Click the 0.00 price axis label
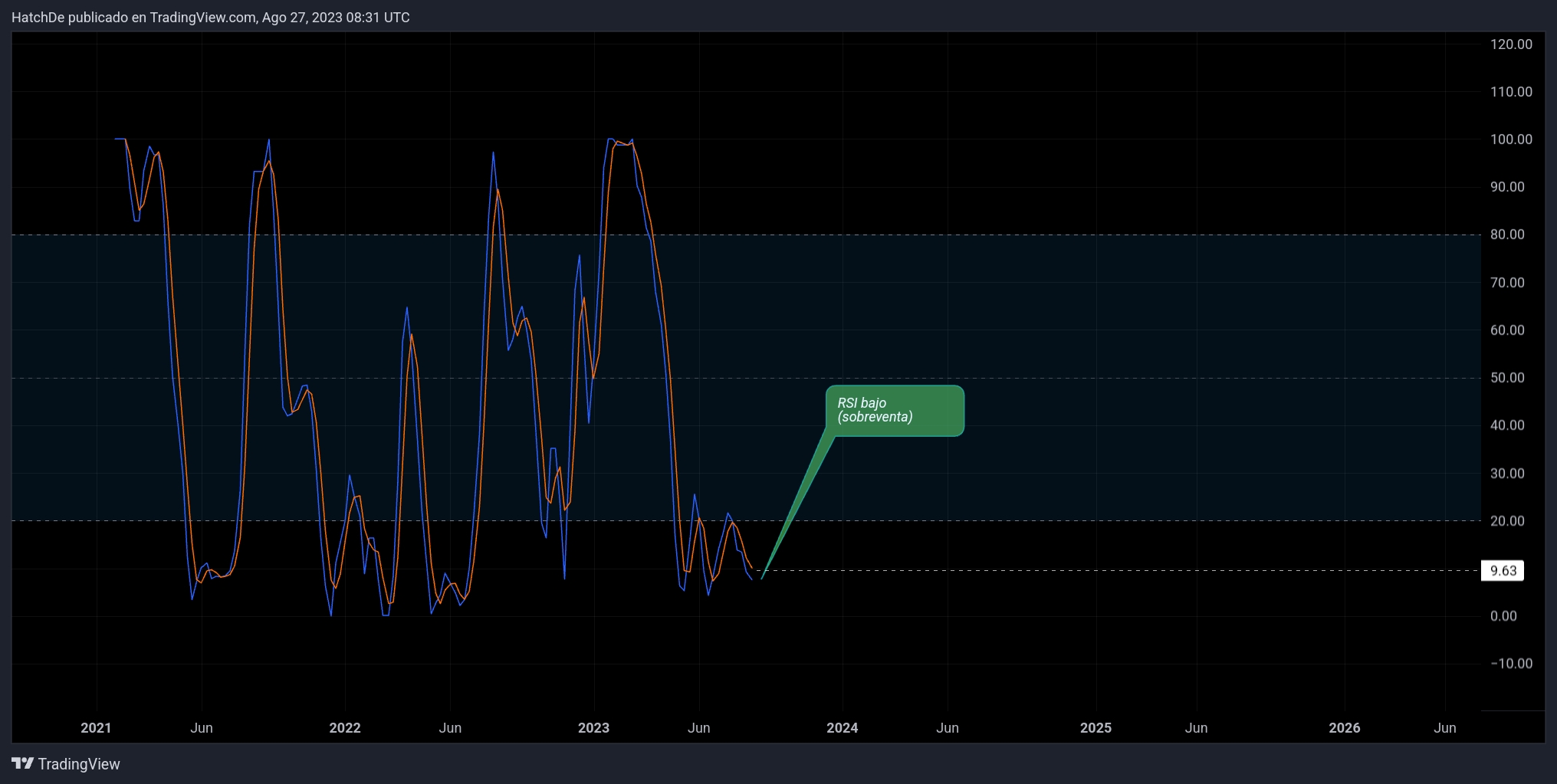 tap(1503, 616)
